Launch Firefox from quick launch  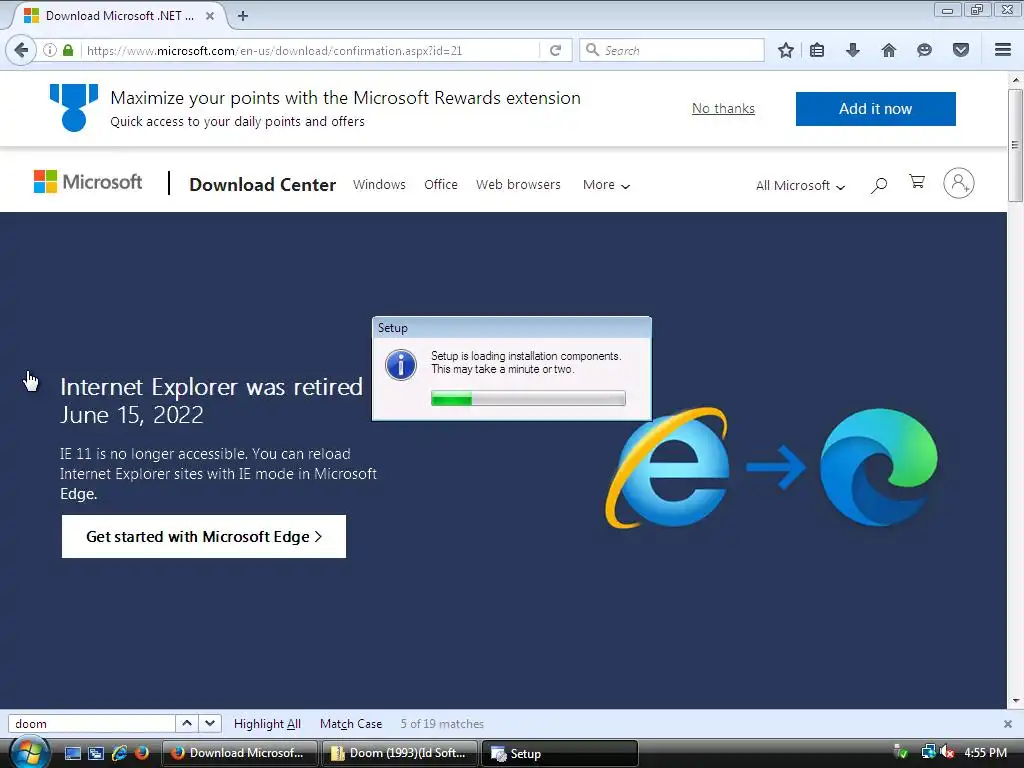142,753
